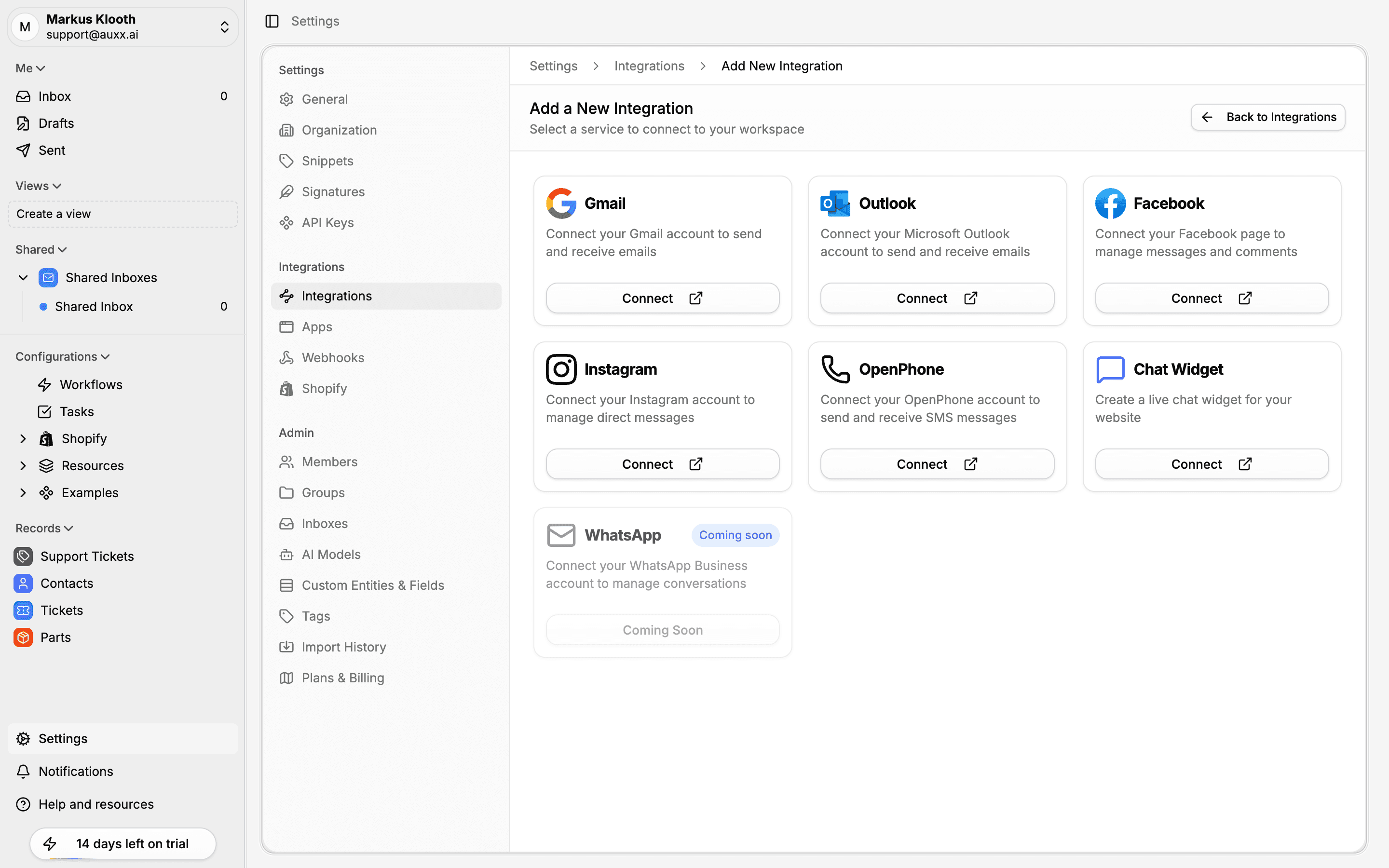Viewport: 1389px width, 868px height.
Task: Click Create a view
Action: click(122, 214)
